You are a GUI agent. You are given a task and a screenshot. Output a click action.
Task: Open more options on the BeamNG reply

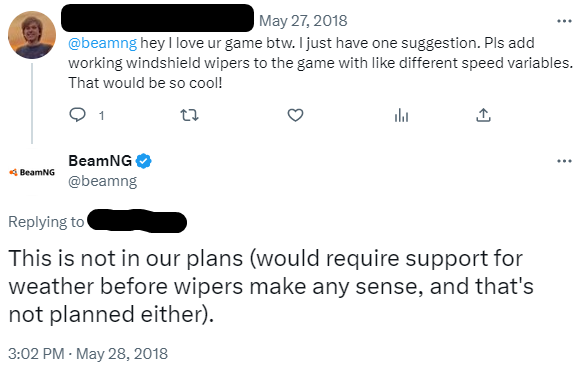tap(564, 161)
